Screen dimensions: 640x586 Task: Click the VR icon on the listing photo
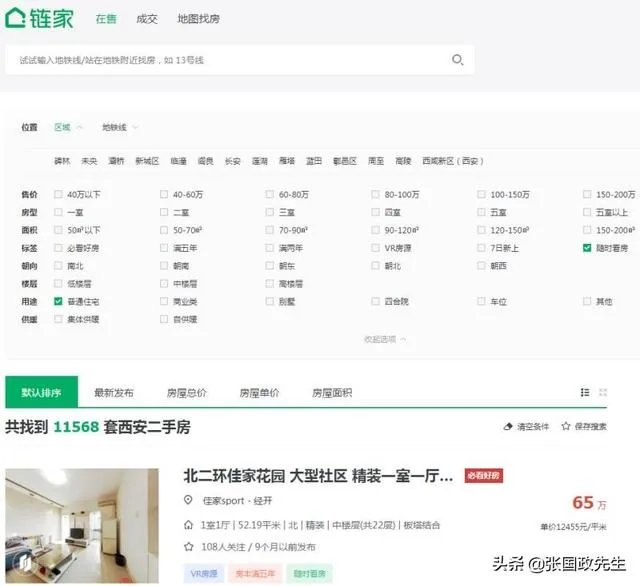coord(24,563)
